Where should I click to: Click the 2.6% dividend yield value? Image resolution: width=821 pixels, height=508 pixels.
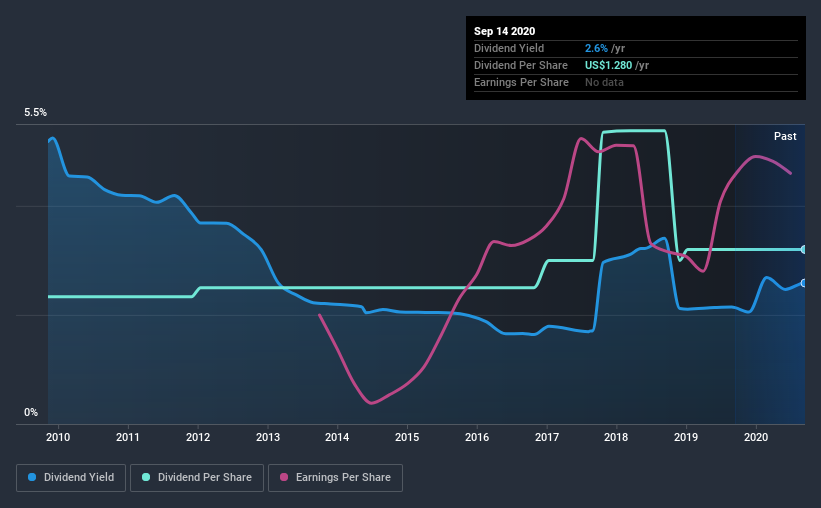(596, 48)
